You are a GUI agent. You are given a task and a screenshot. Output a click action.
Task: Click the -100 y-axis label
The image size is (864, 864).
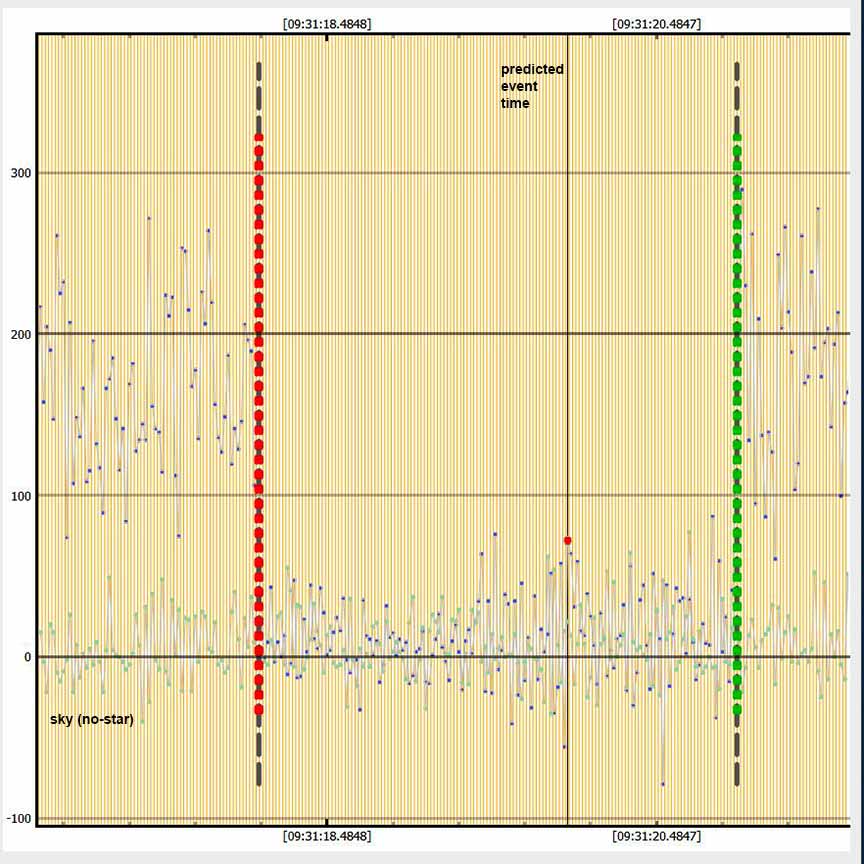(19, 819)
